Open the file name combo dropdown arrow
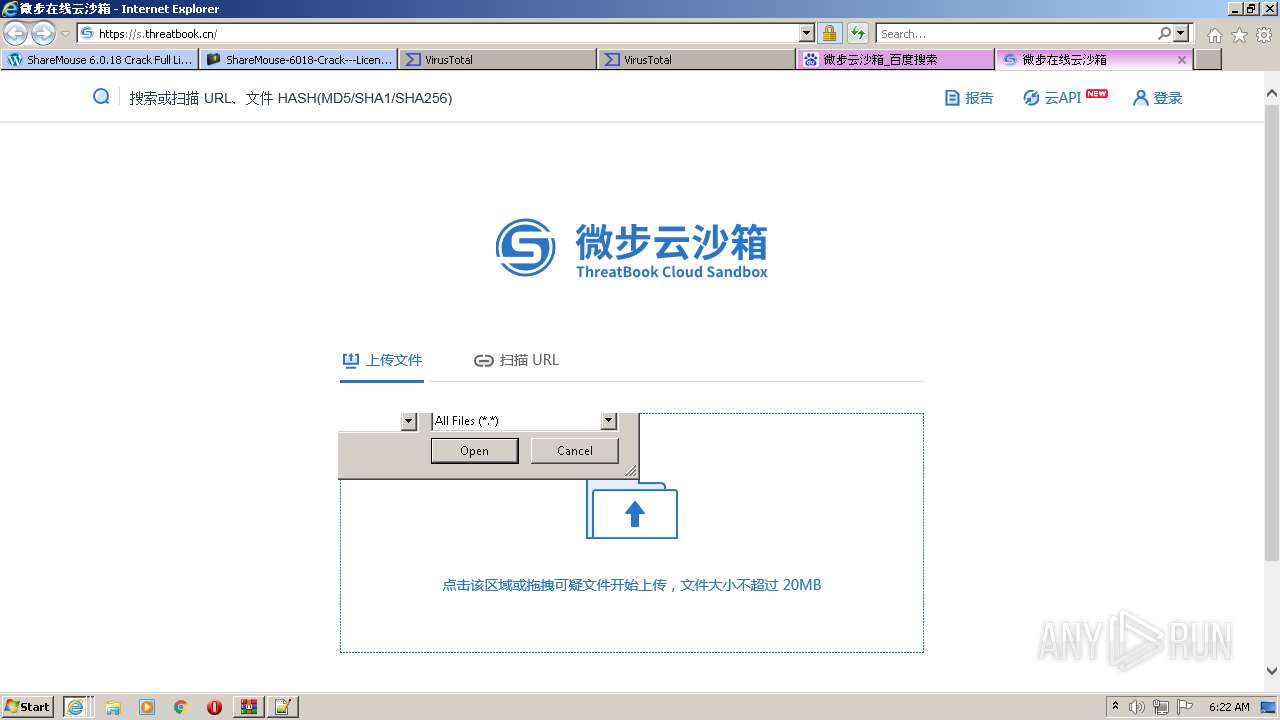Viewport: 1280px width, 720px height. tap(408, 421)
